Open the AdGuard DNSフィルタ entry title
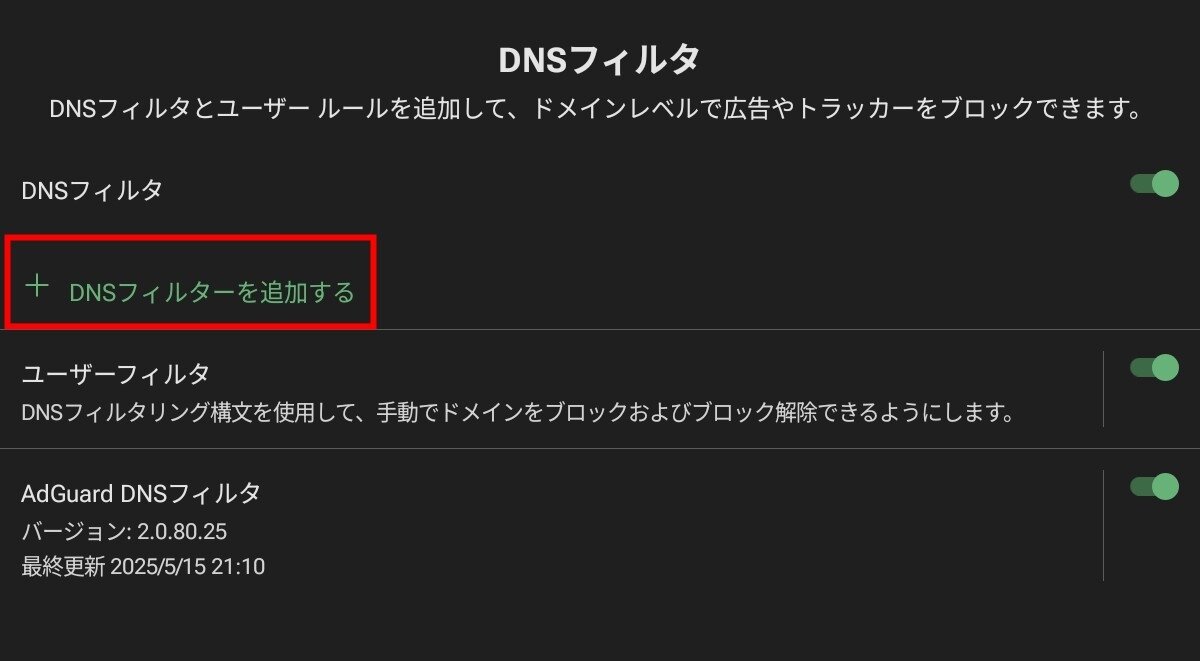The image size is (1200, 661). pos(141,493)
